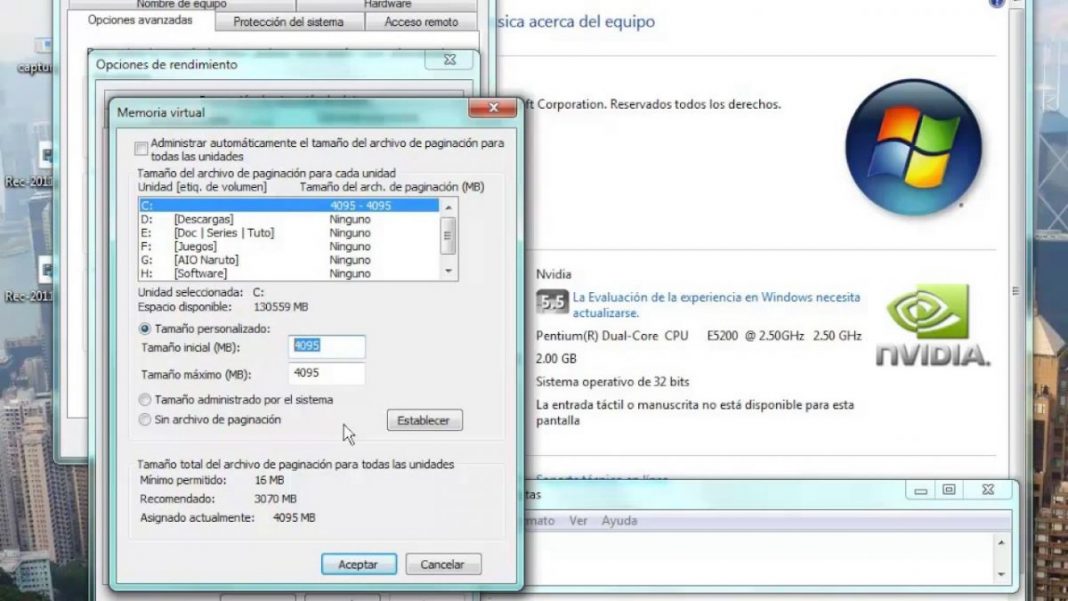Viewport: 1068px width, 601px height.
Task: Enable automatic paging file management checkbox
Action: (x=142, y=149)
